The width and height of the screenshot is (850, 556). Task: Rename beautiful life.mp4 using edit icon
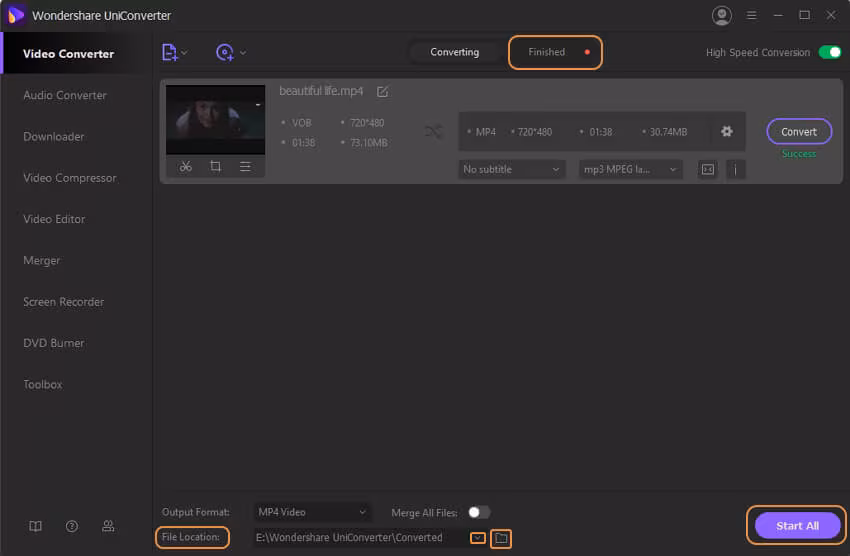click(x=382, y=92)
